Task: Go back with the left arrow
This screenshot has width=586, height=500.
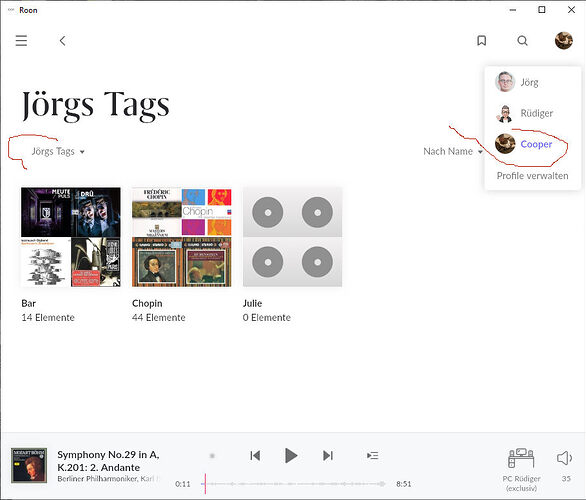Action: pos(62,41)
